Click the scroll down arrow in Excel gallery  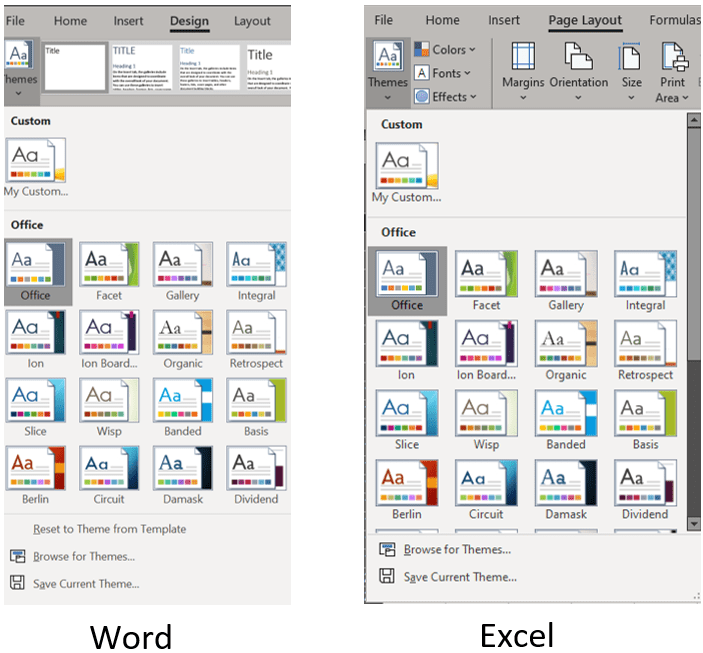coord(694,524)
